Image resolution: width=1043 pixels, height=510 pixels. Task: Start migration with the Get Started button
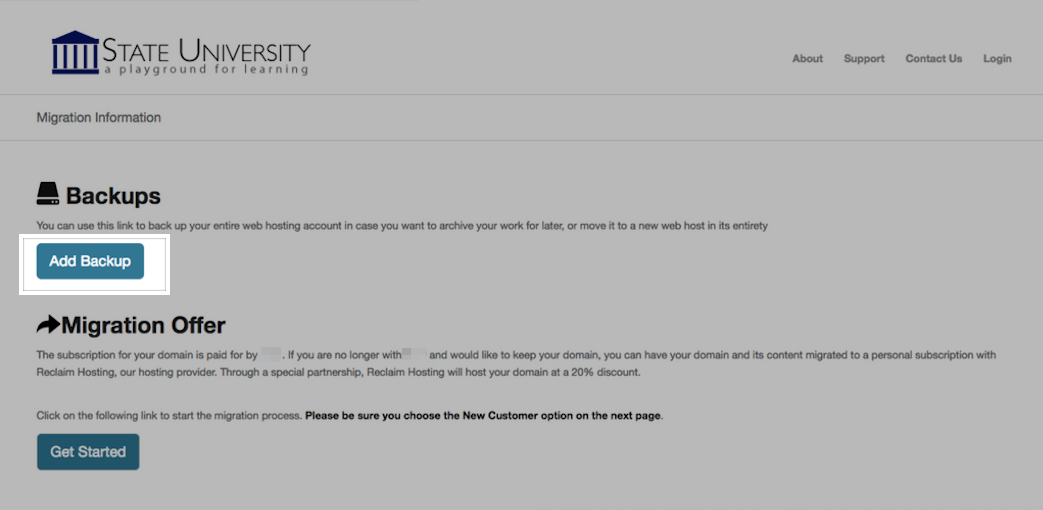pos(88,452)
